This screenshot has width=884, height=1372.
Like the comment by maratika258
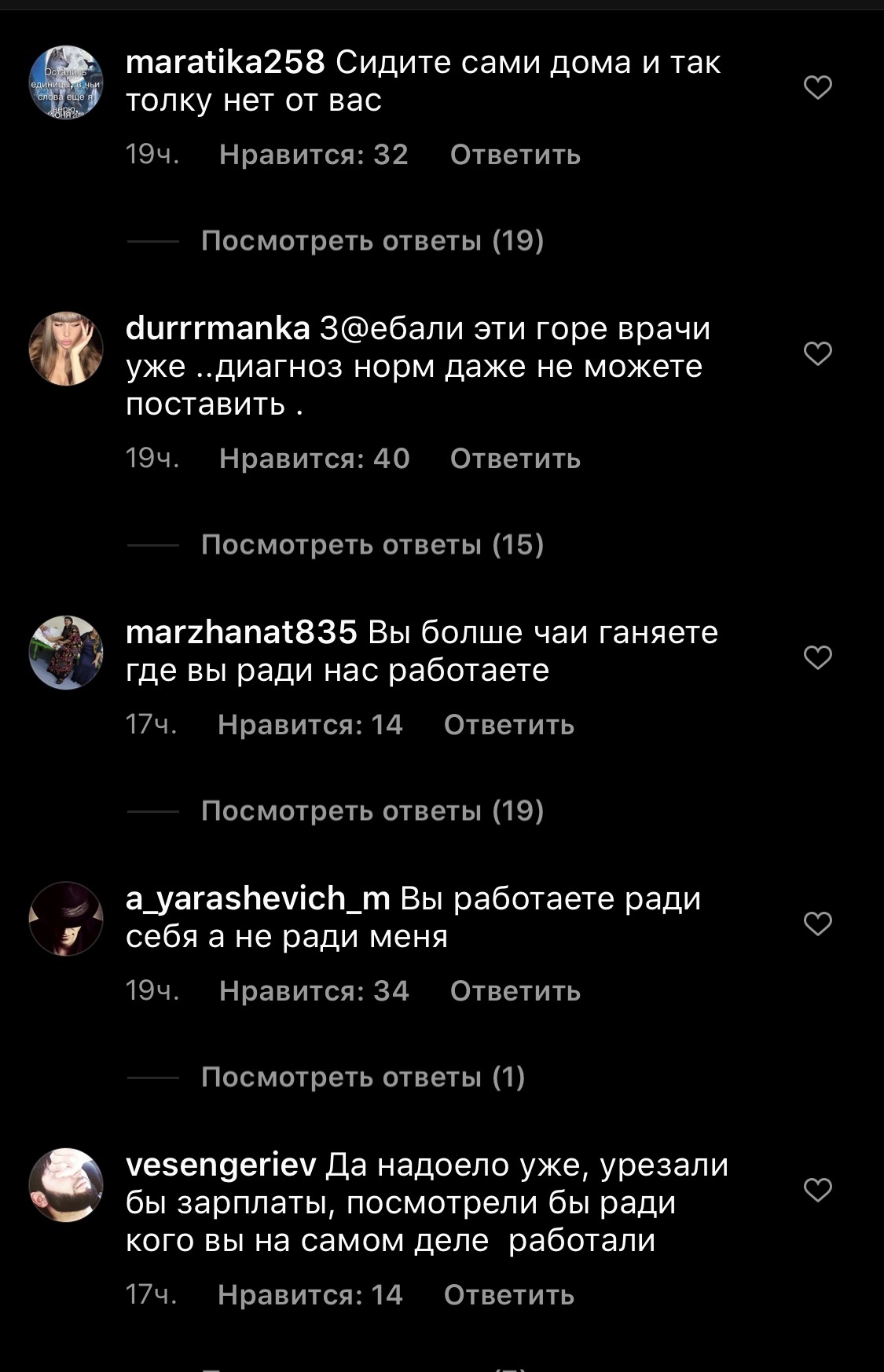tap(818, 87)
